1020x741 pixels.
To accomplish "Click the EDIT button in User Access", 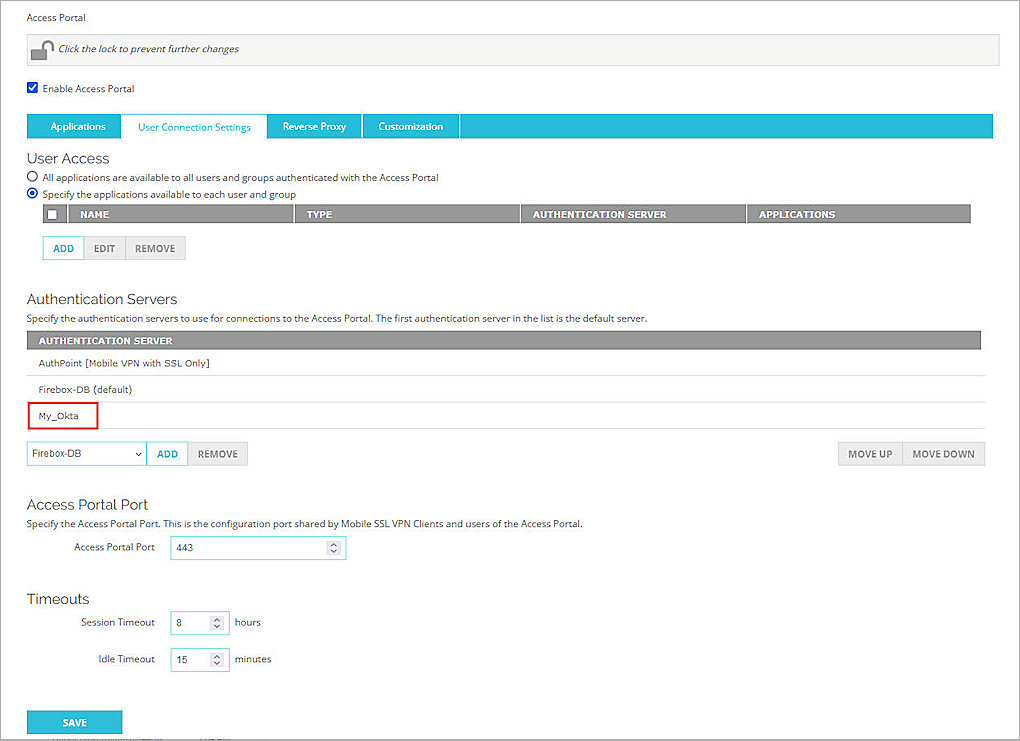I will 104,247.
